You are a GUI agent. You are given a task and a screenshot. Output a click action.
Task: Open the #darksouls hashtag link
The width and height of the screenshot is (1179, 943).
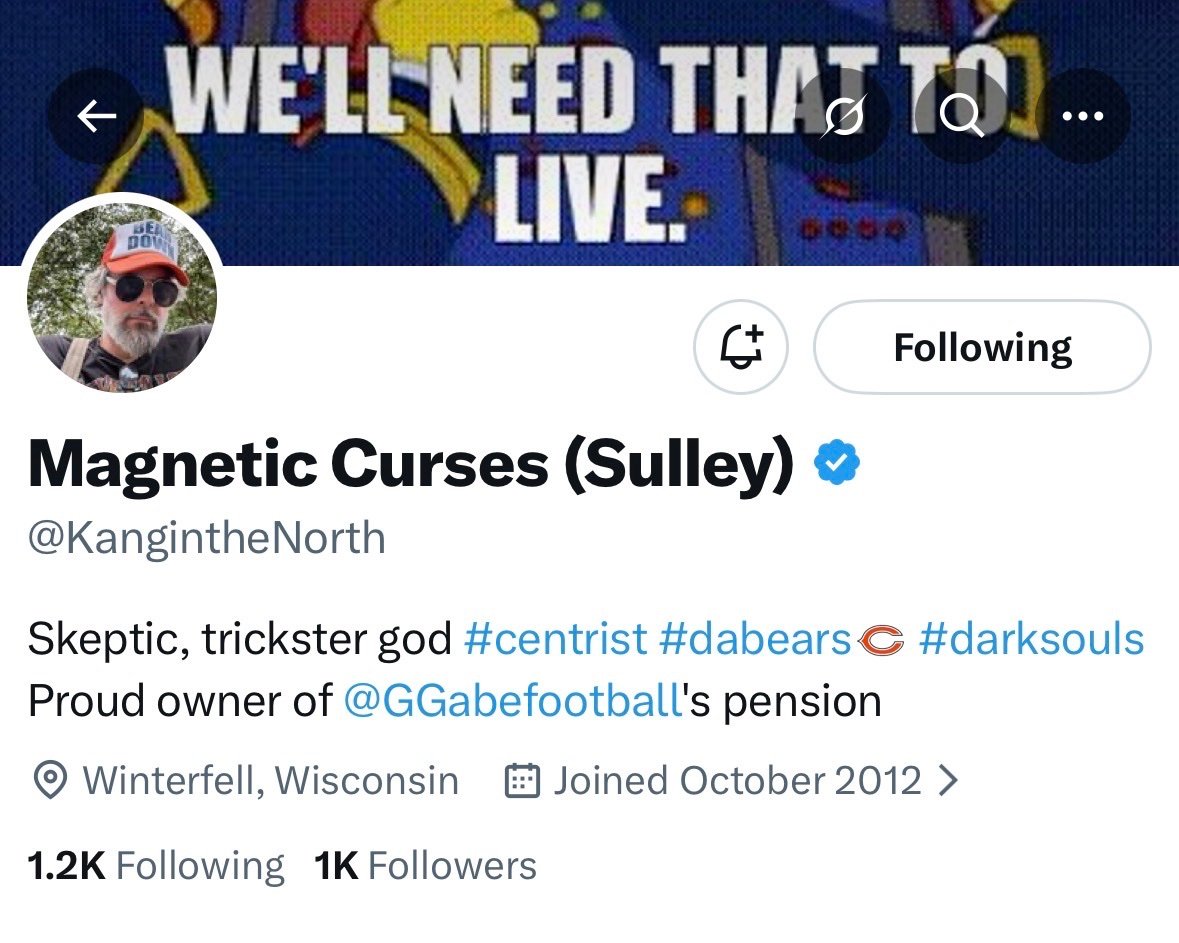pyautogui.click(x=1031, y=639)
